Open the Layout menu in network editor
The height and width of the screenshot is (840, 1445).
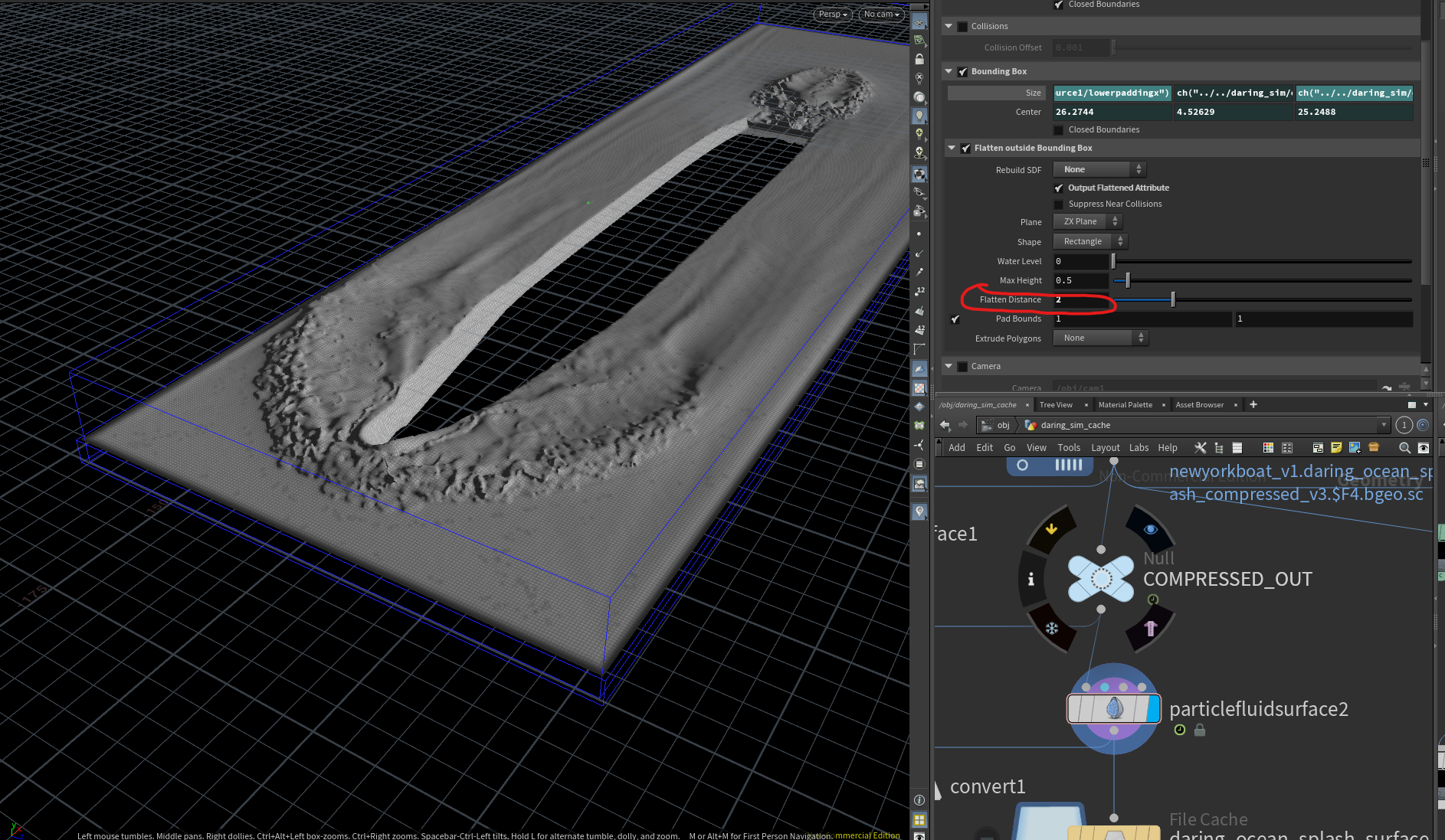(x=1106, y=448)
